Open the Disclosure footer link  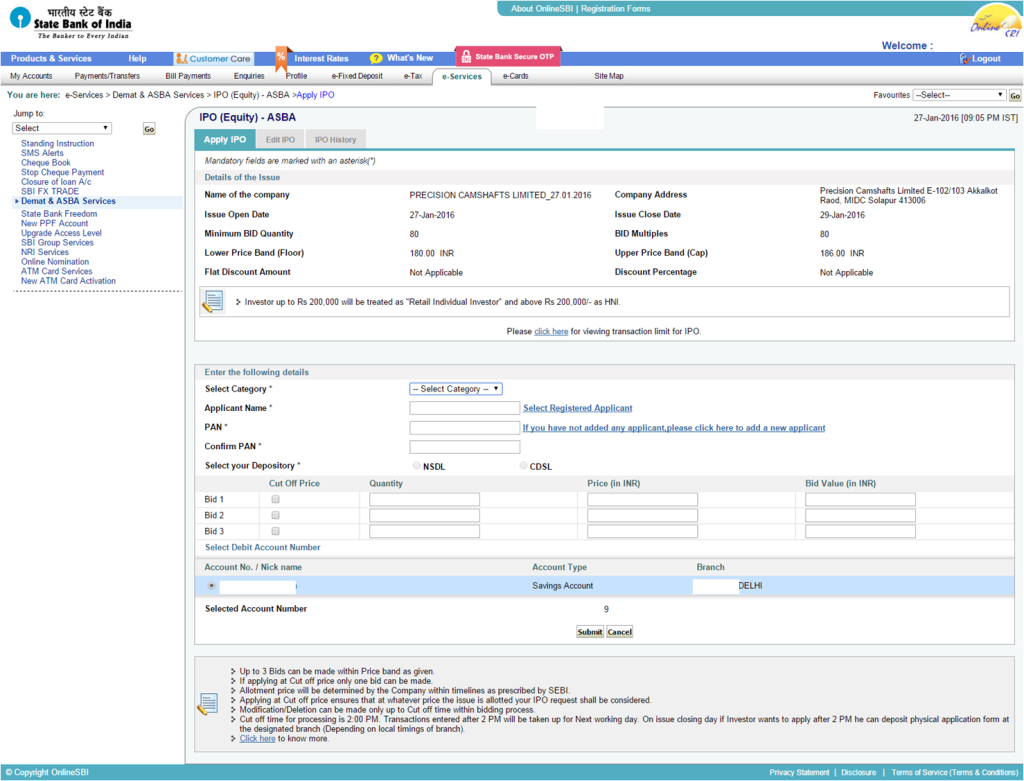coord(858,773)
